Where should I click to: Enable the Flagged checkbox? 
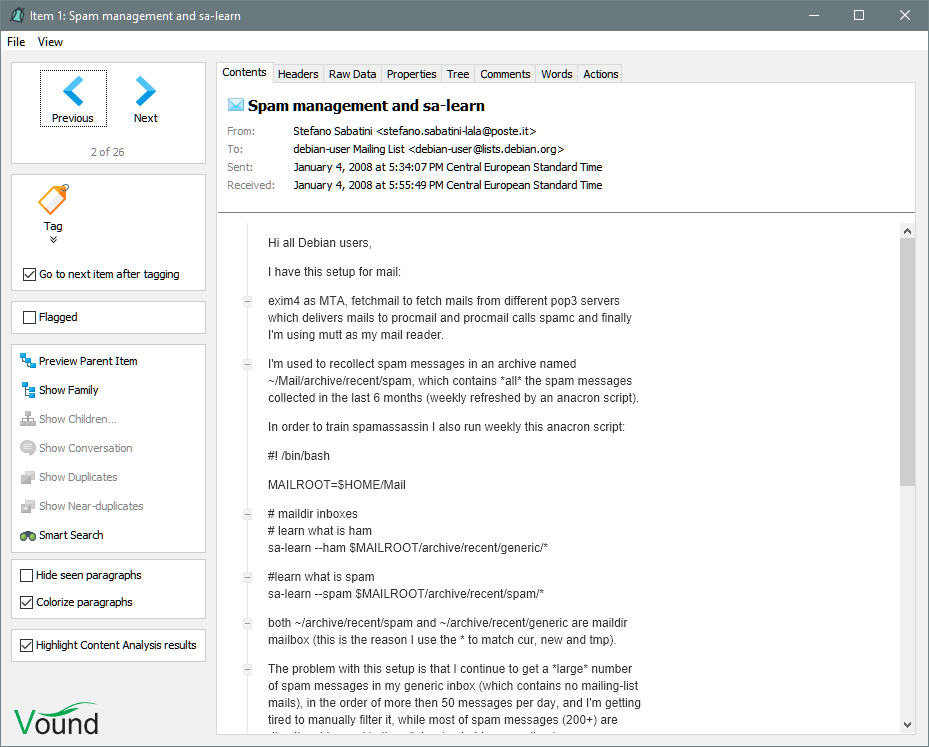coord(29,317)
